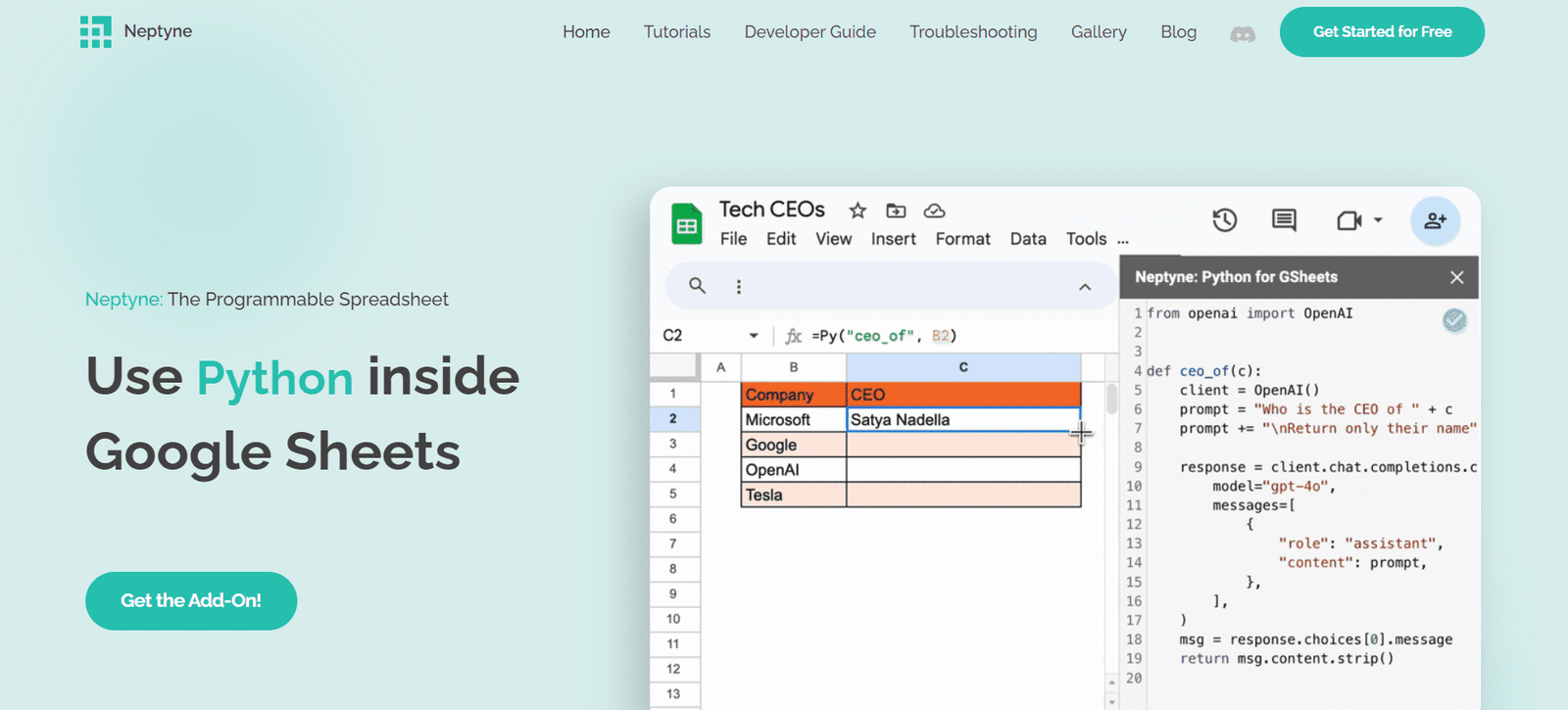Viewport: 1568px width, 710px height.
Task: Open the Discord icon link
Action: click(1243, 33)
